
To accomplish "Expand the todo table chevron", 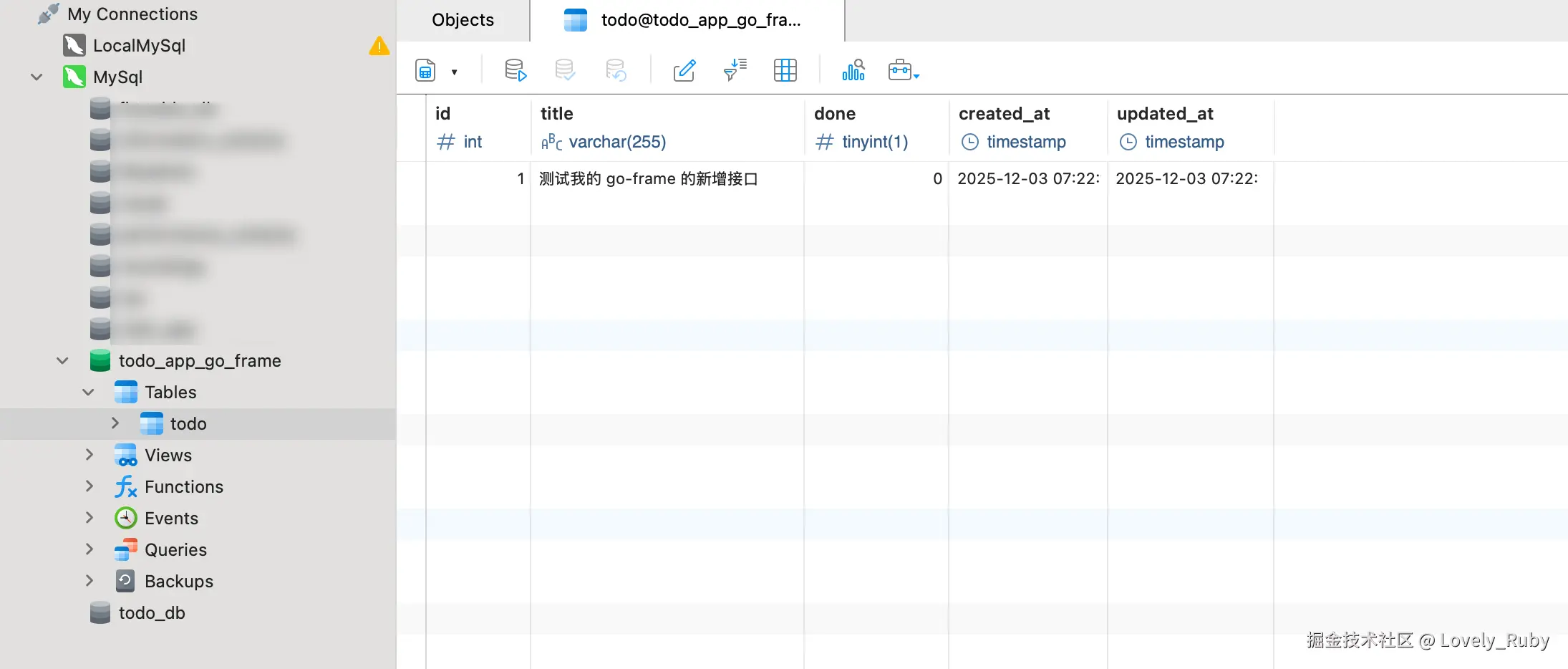I will (115, 423).
